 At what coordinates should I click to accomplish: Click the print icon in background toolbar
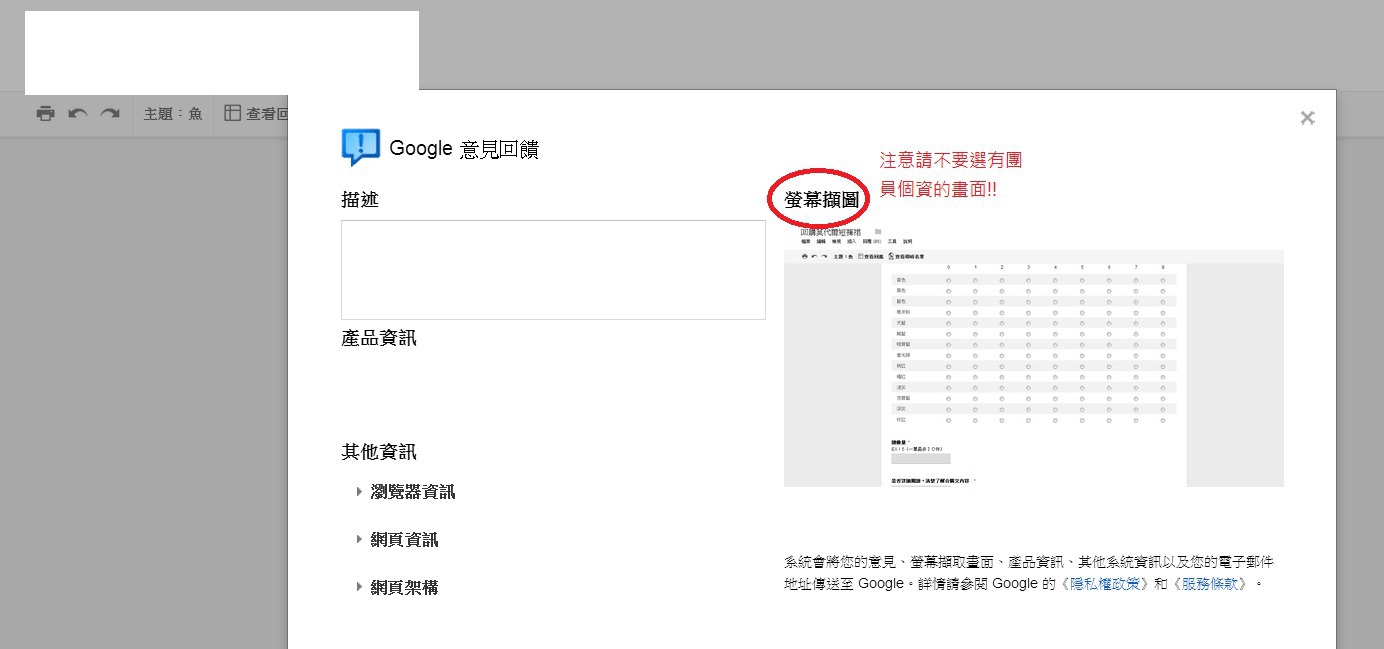point(45,113)
